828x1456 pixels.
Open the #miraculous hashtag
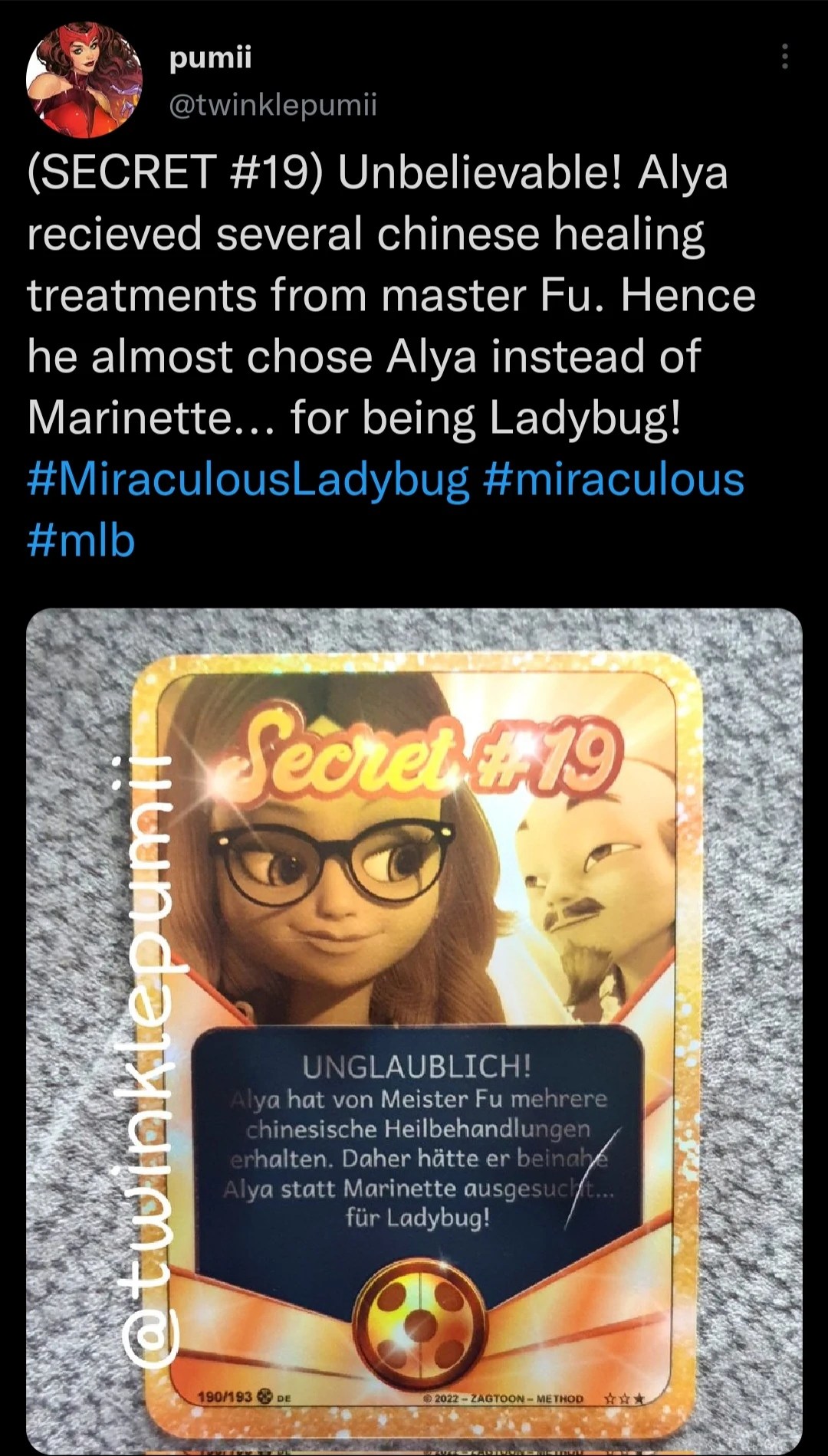pyautogui.click(x=614, y=480)
